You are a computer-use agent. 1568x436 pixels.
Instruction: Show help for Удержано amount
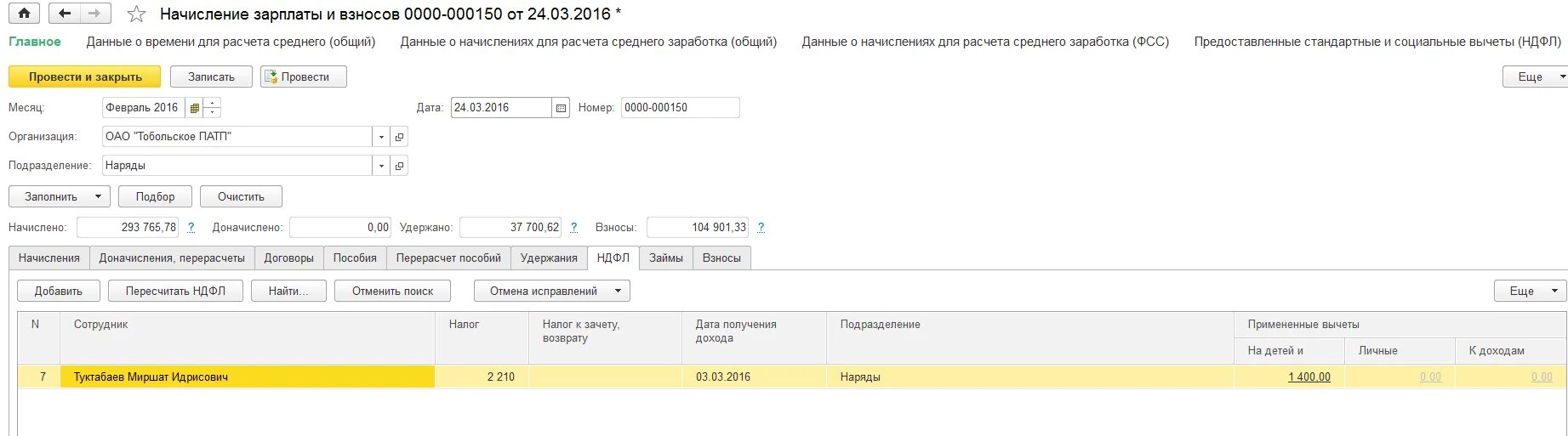(573, 227)
